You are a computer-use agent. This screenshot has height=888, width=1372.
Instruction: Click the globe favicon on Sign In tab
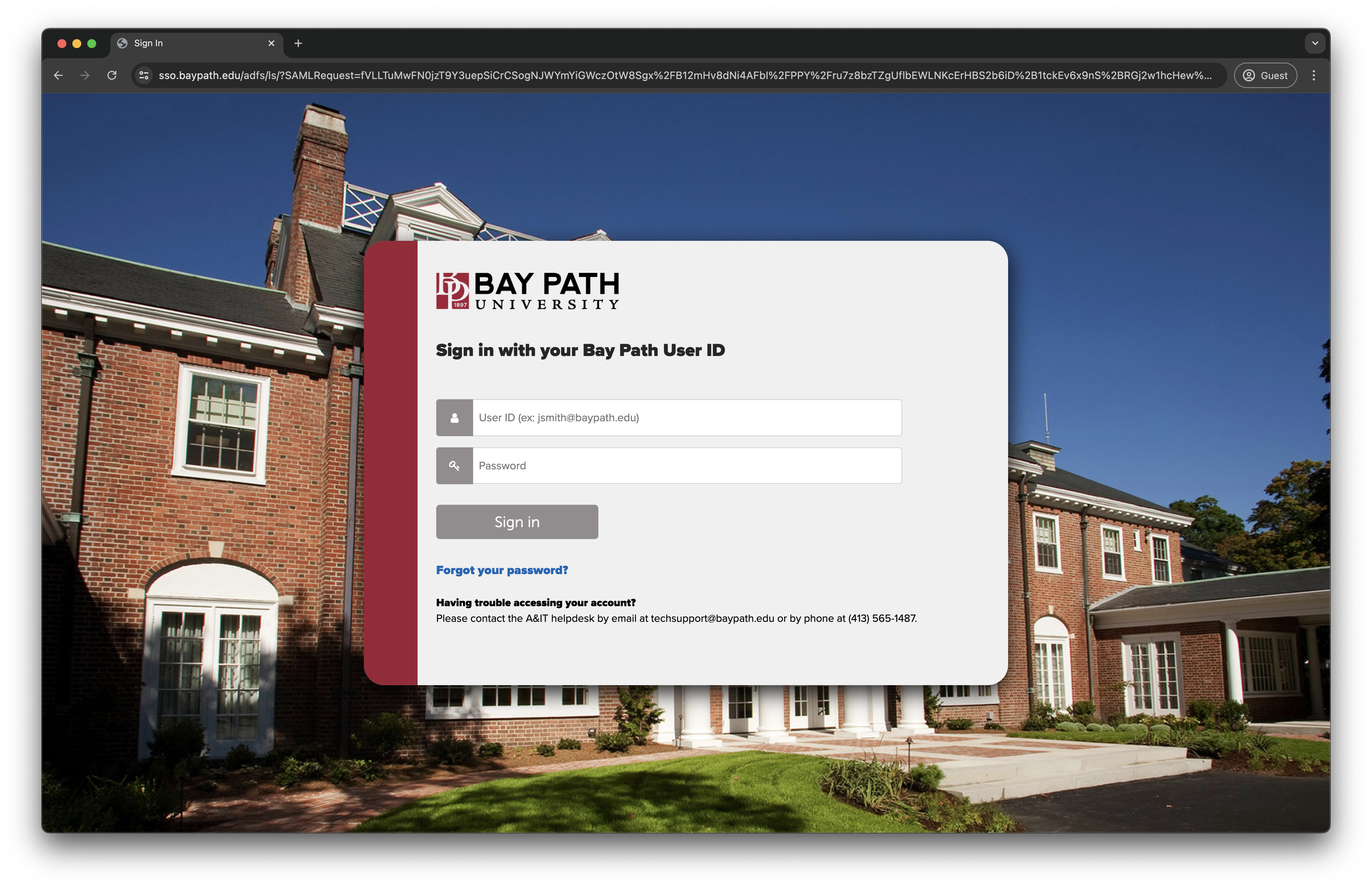click(x=122, y=43)
